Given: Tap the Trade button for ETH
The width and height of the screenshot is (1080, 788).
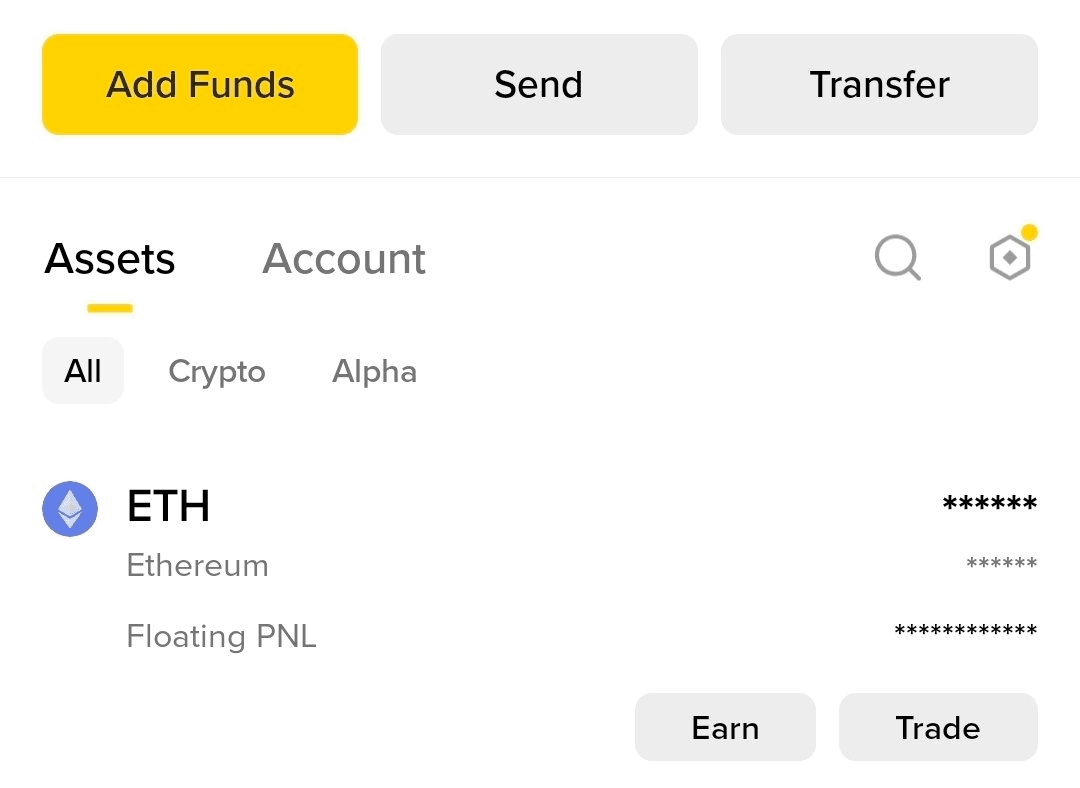Looking at the screenshot, I should coord(938,727).
